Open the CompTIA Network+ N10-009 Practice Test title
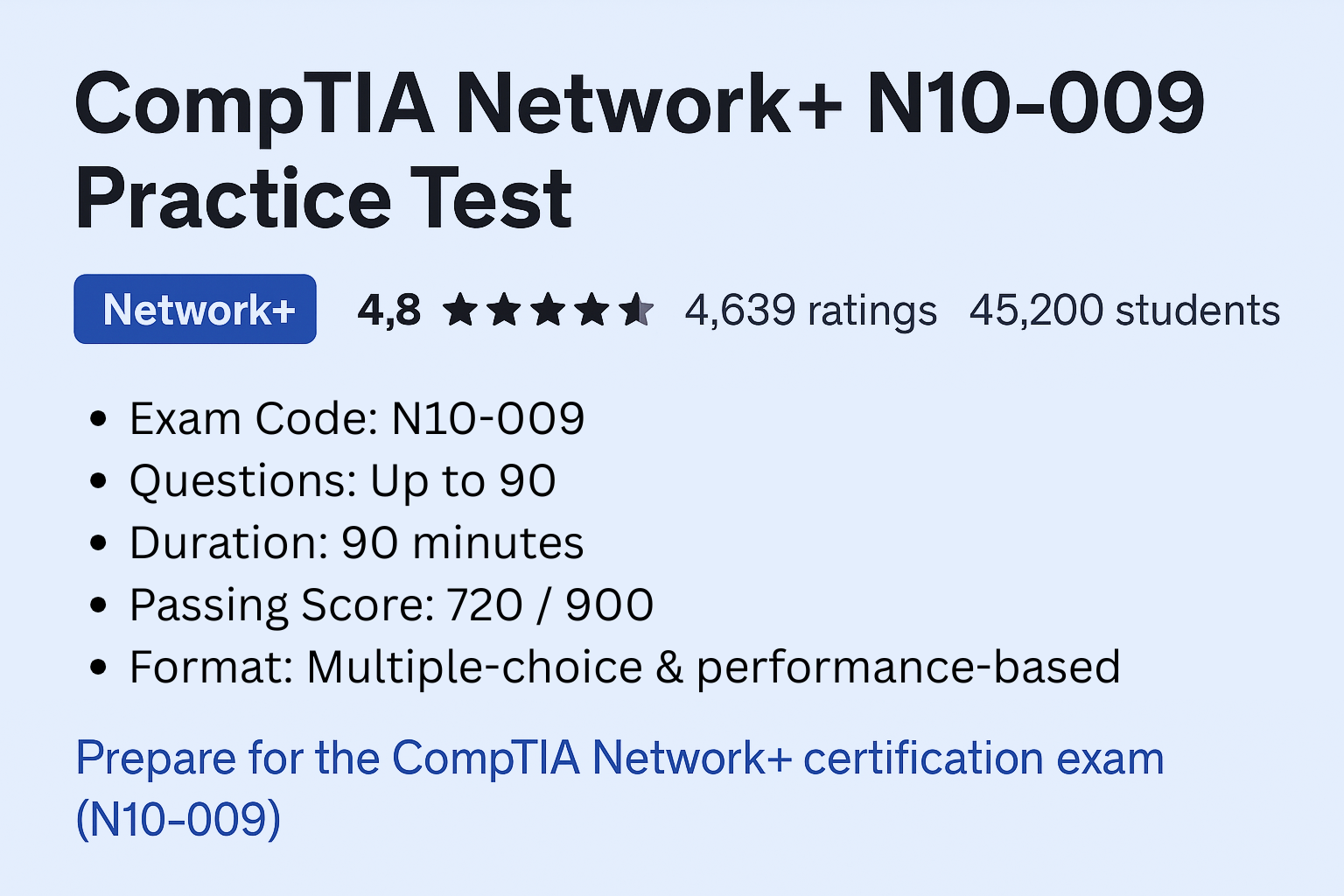The width and height of the screenshot is (1344, 896). tap(639, 150)
